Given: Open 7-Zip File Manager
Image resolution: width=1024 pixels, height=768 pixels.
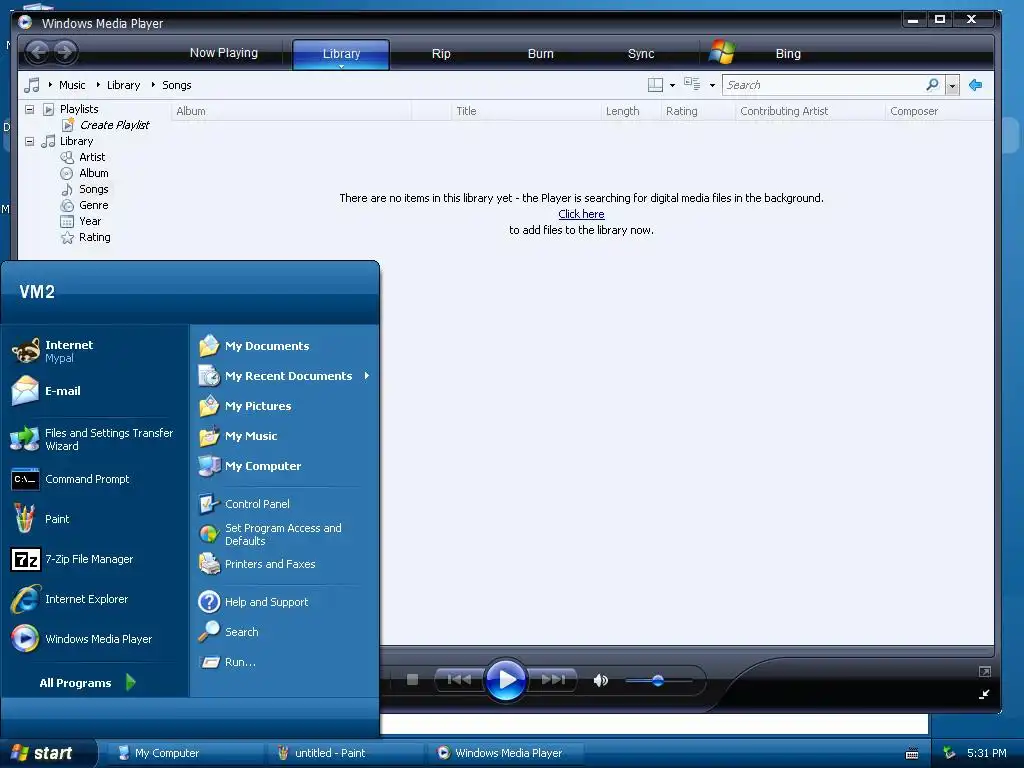Looking at the screenshot, I should tap(95, 559).
